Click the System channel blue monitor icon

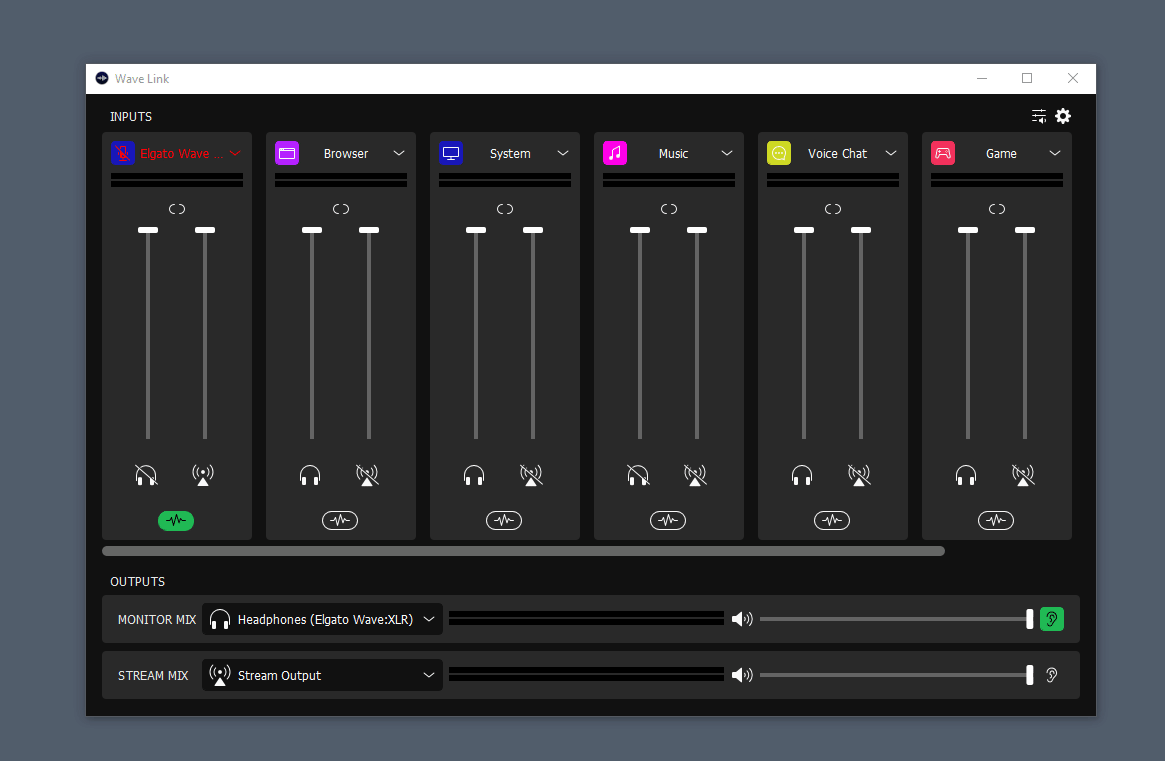click(451, 153)
